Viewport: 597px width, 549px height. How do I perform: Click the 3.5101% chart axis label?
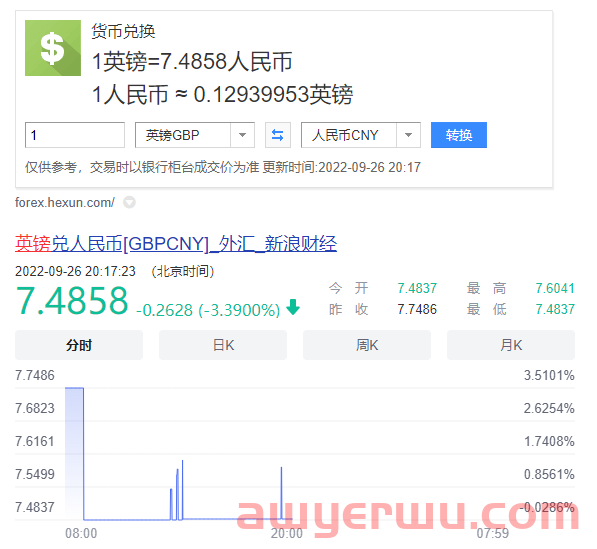(x=549, y=375)
